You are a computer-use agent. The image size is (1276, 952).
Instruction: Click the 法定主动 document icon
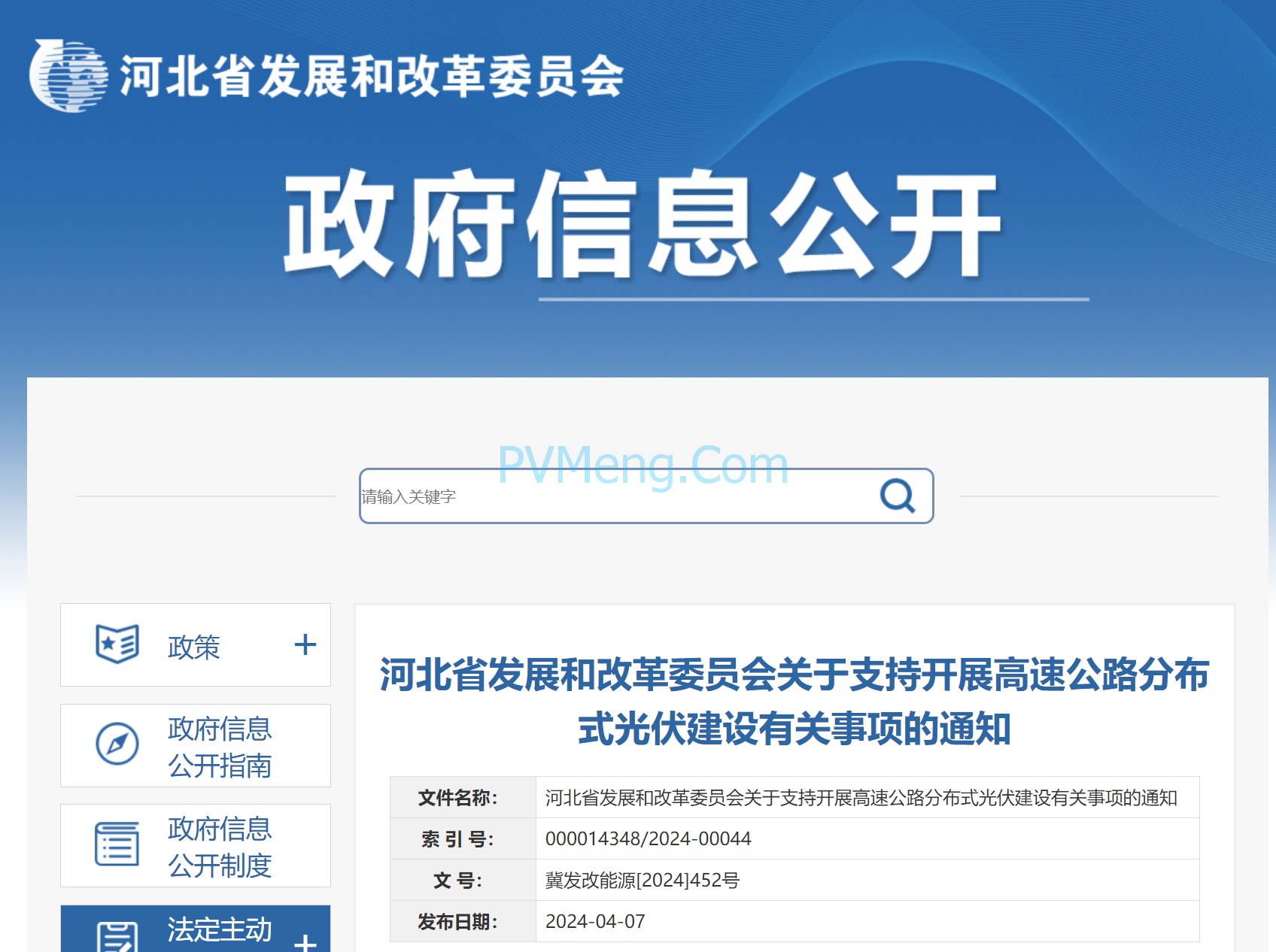[x=117, y=937]
